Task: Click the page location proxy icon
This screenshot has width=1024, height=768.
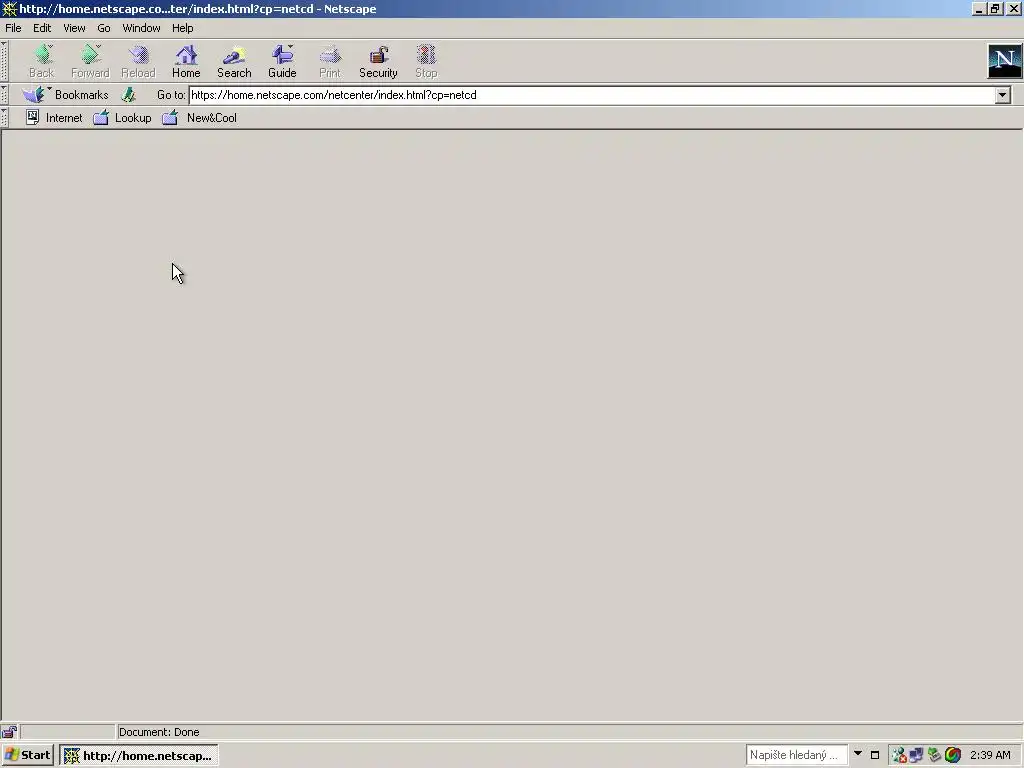Action: tap(129, 95)
